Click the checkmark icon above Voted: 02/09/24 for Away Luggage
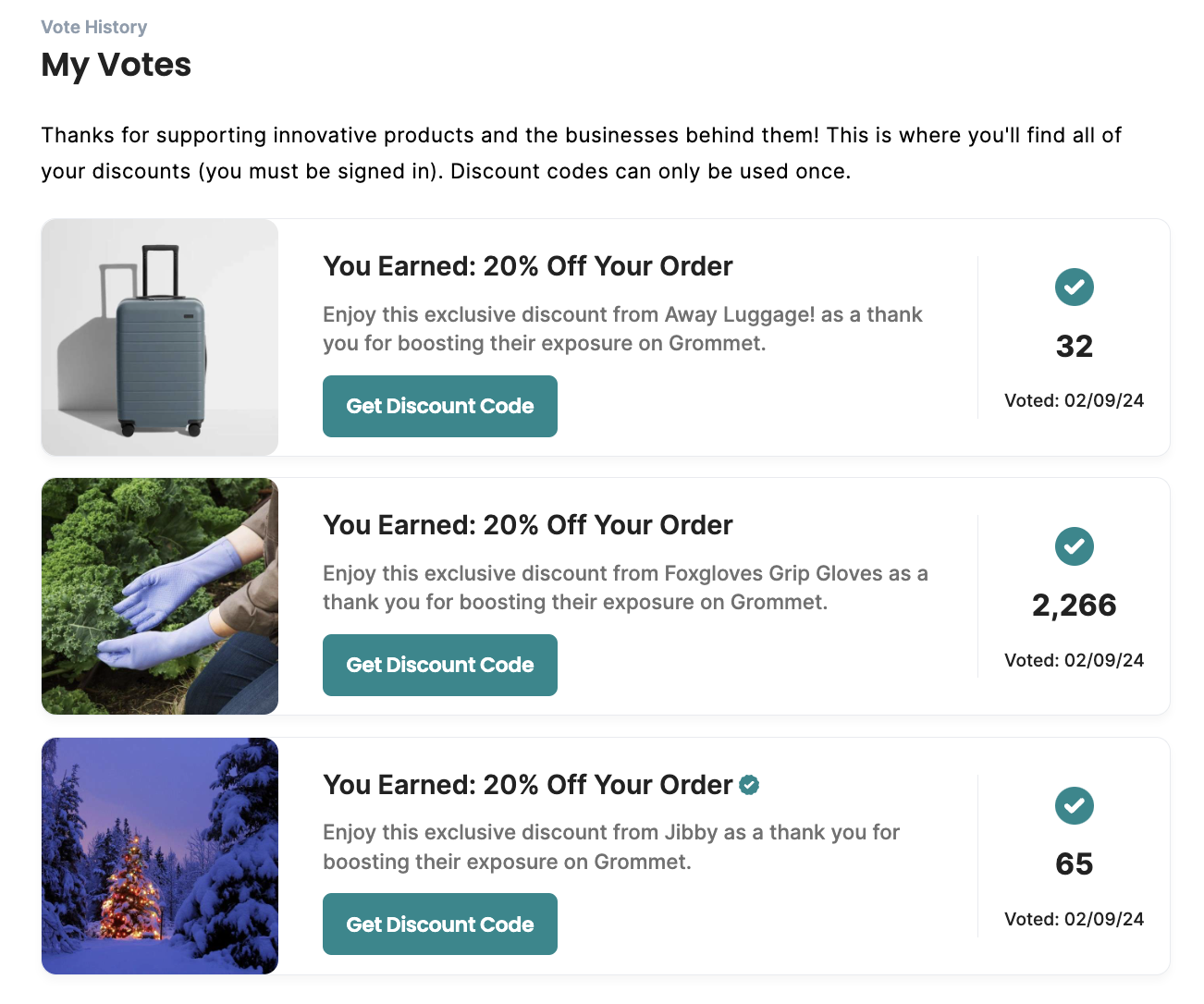This screenshot has width=1204, height=1004. coord(1075,288)
